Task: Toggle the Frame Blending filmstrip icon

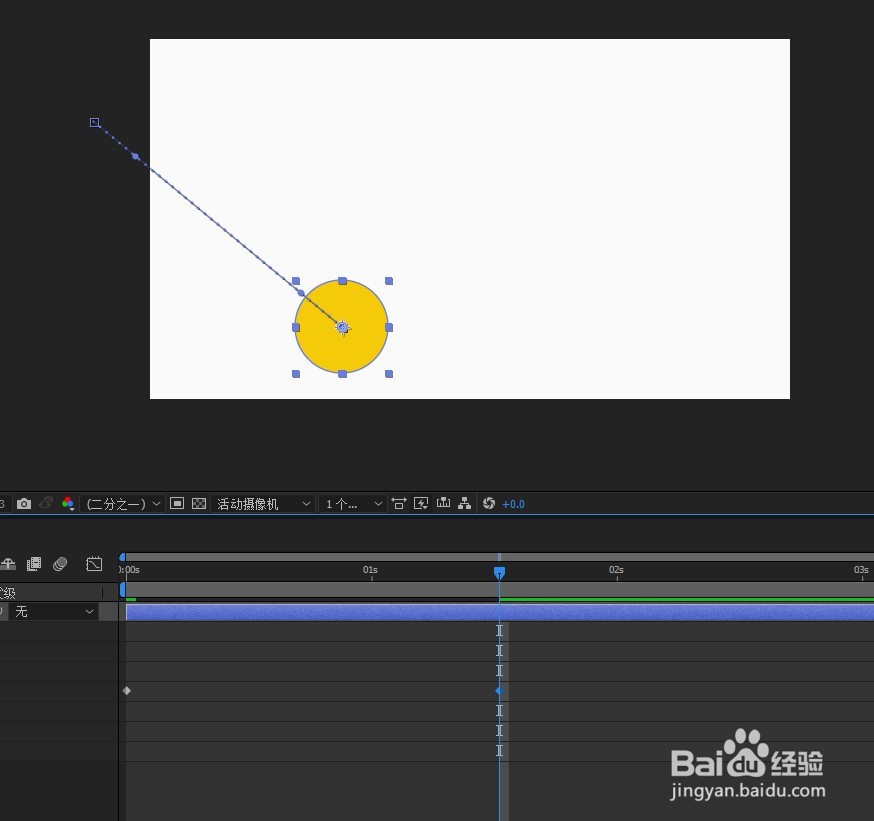Action: click(x=34, y=564)
